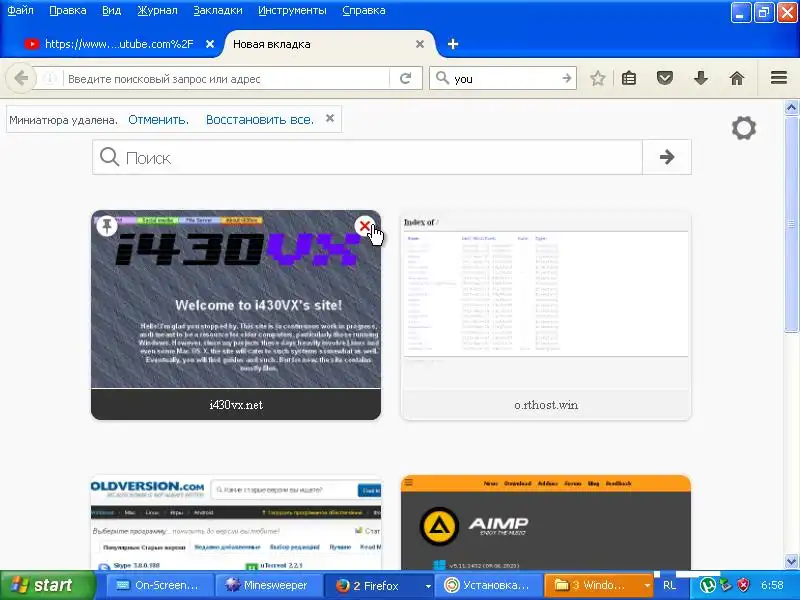800x600 pixels.
Task: Focus the Поиск field on new tab page
Action: coord(367,157)
